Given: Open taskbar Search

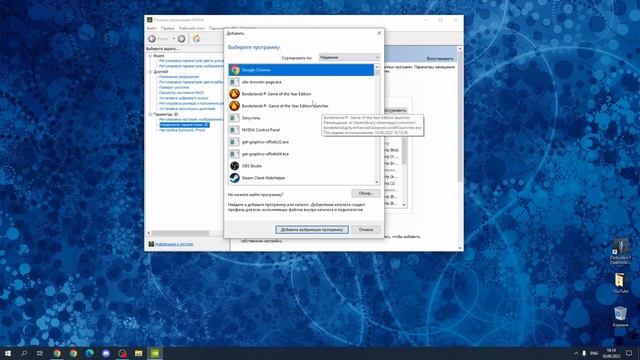Looking at the screenshot, I should 24,353.
